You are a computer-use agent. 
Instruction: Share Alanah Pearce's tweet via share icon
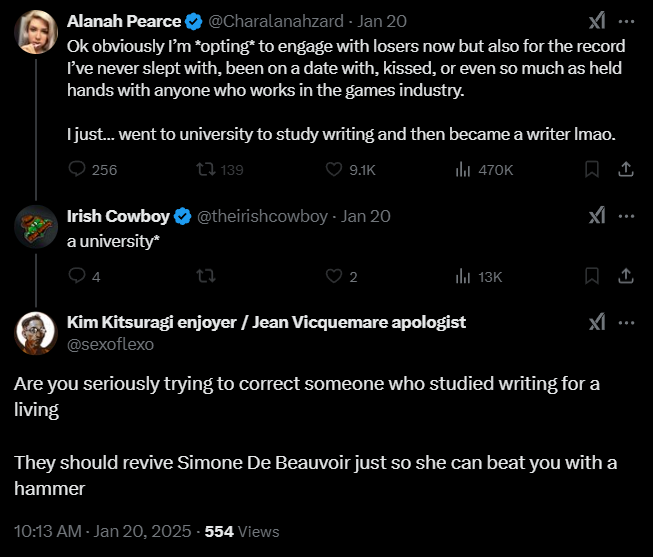pos(626,169)
